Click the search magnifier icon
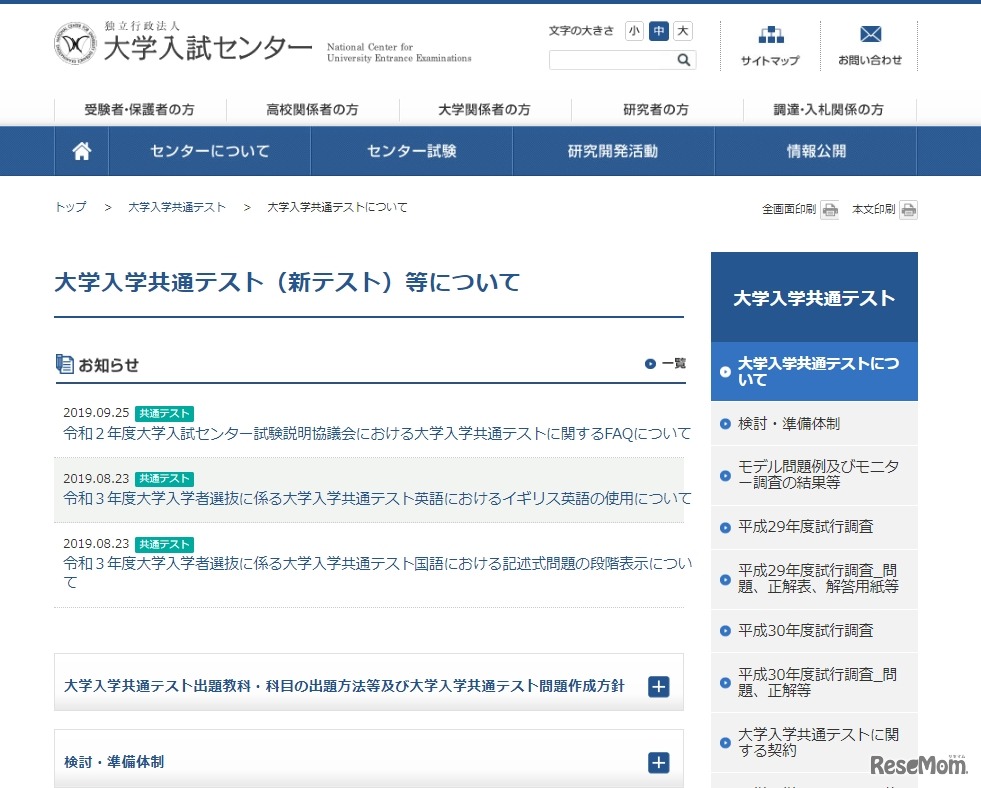 [684, 60]
